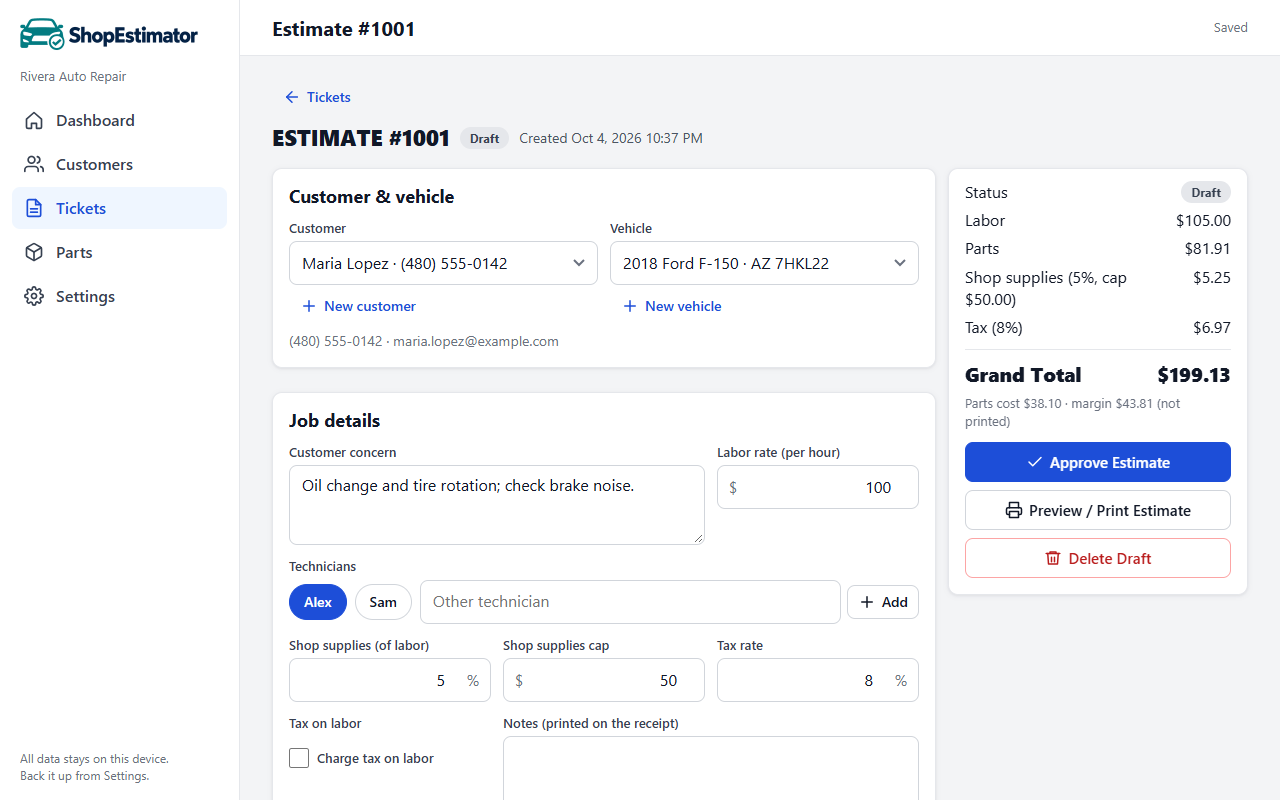Open the Customer dropdown showing Maria Lopez
Screen dimensions: 1280x800
(444, 263)
